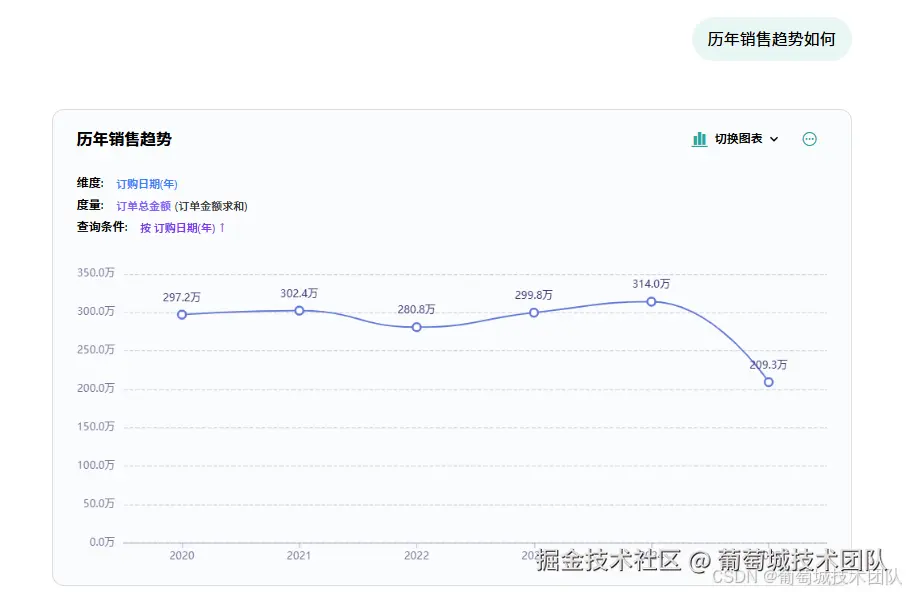Click the bar chart icon beside 切换图表
Viewport: 906px width, 592px height.
click(699, 139)
